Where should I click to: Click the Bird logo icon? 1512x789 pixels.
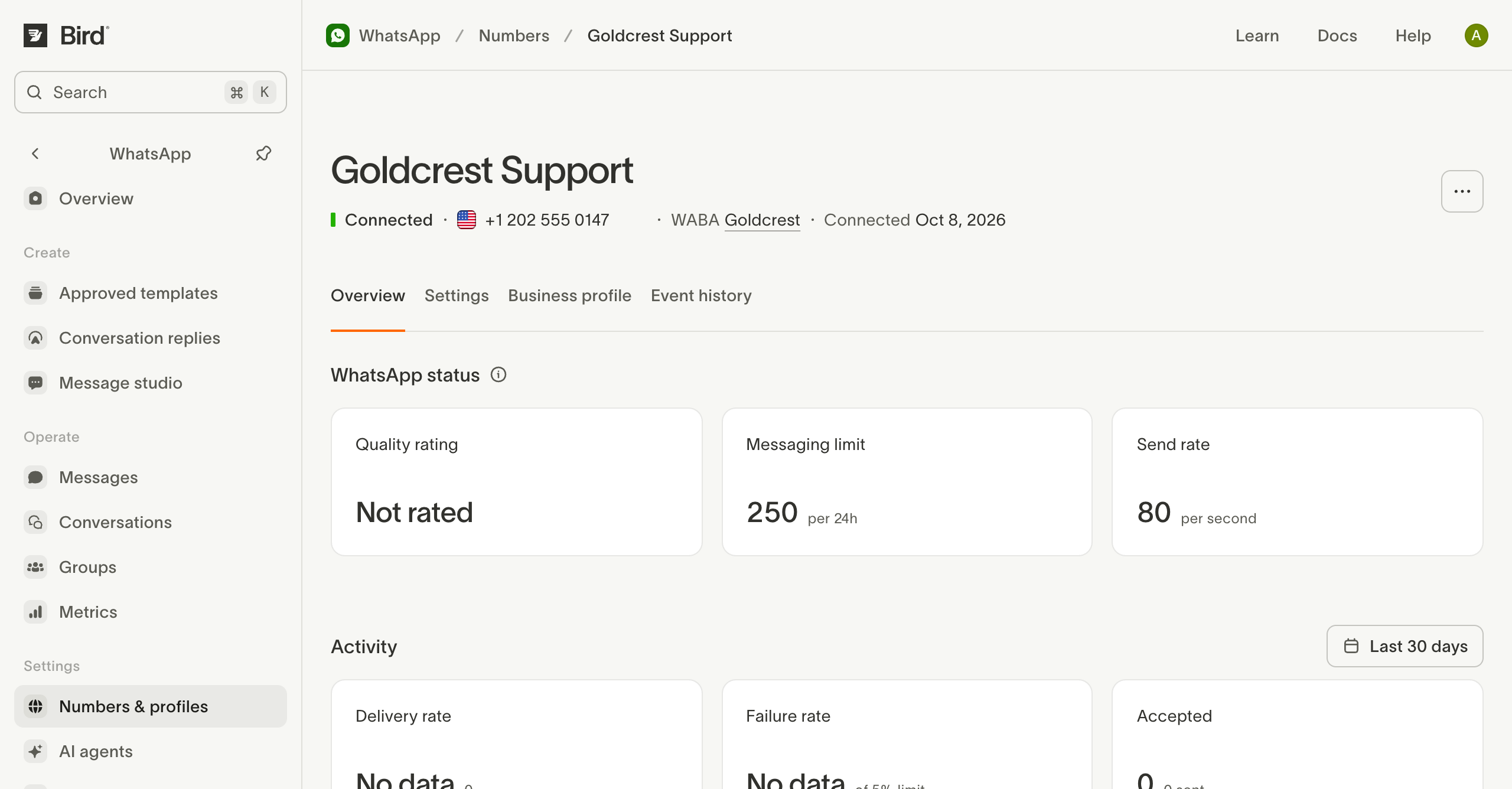coord(35,35)
